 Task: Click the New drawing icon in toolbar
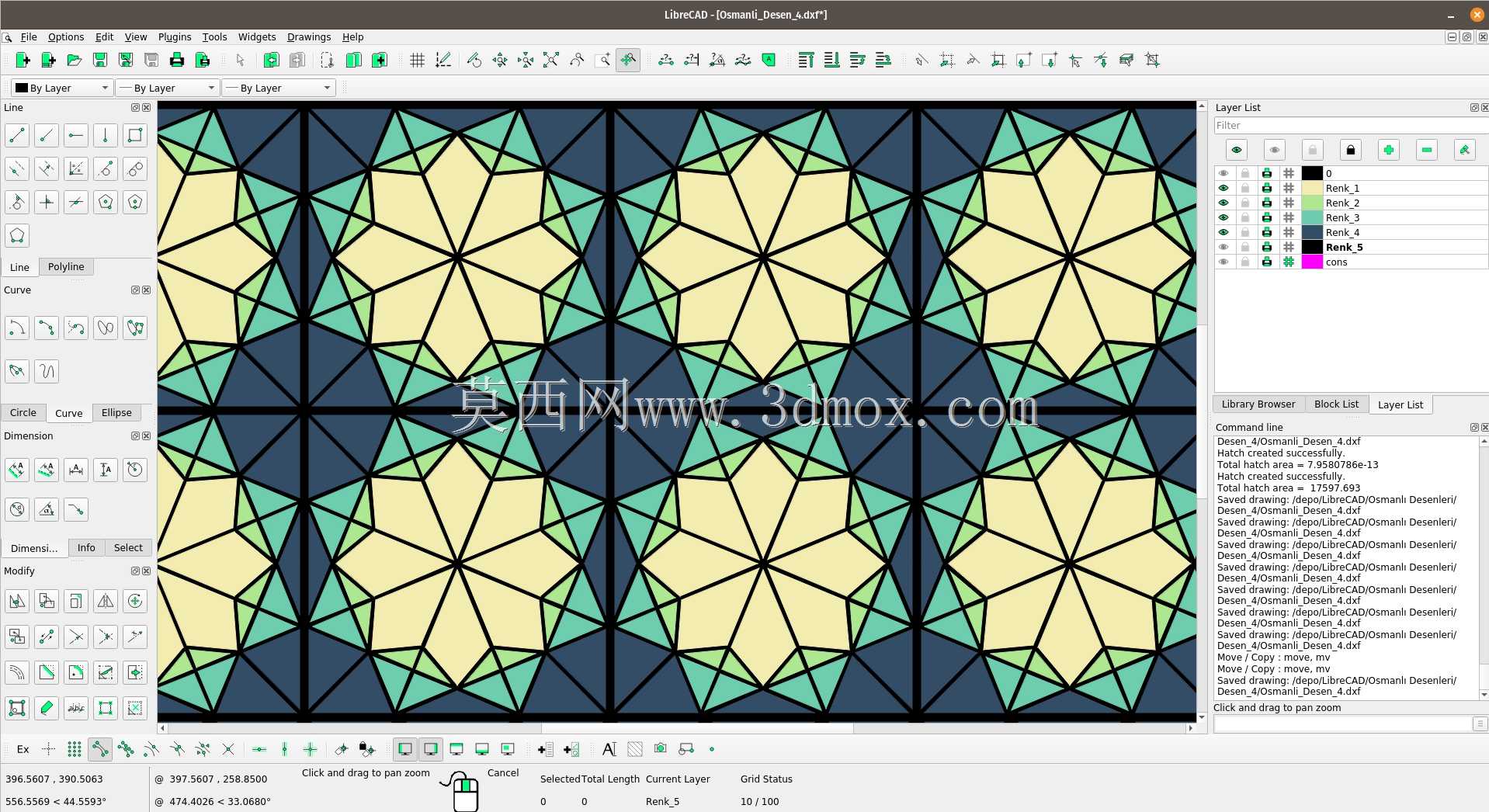click(x=23, y=60)
